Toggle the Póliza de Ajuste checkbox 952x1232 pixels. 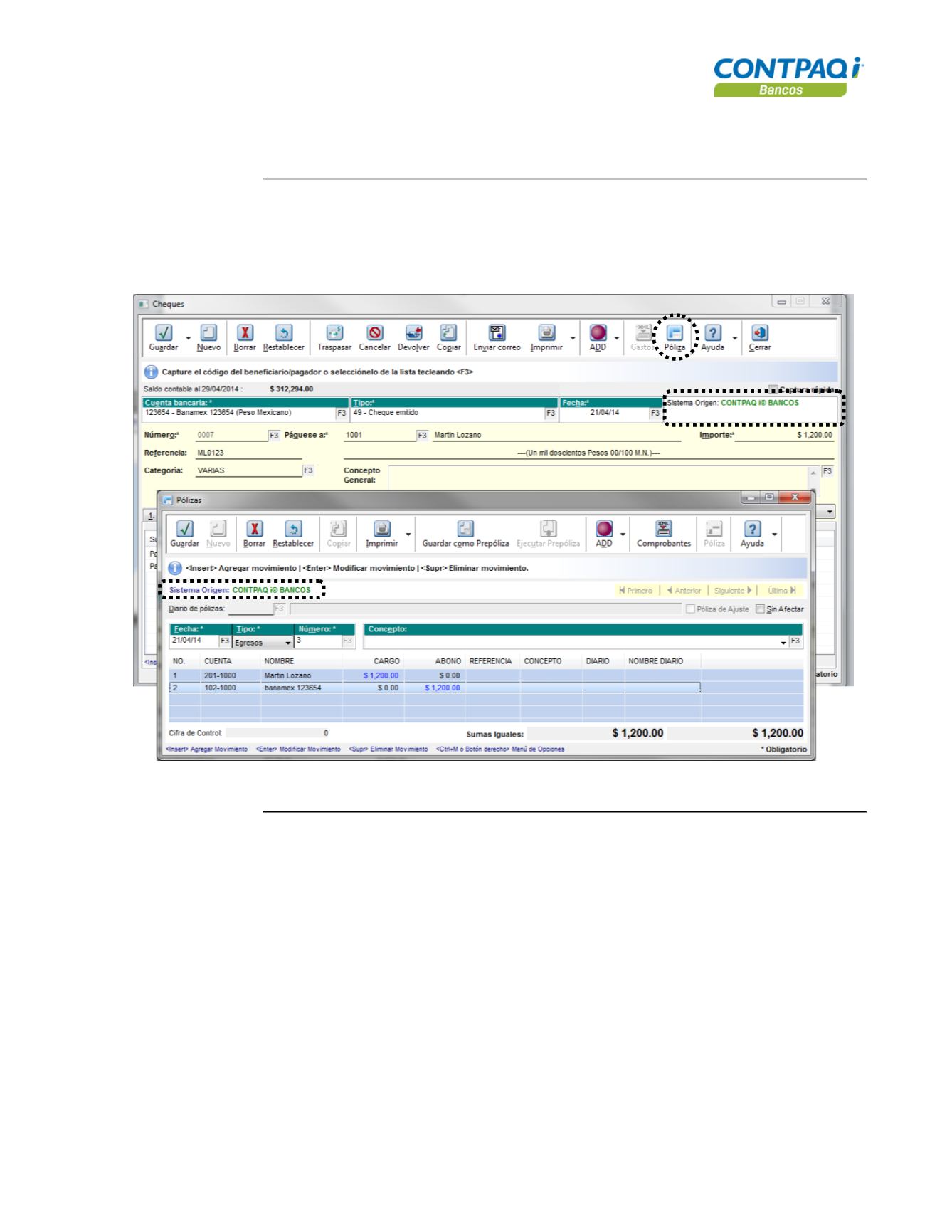coord(690,609)
